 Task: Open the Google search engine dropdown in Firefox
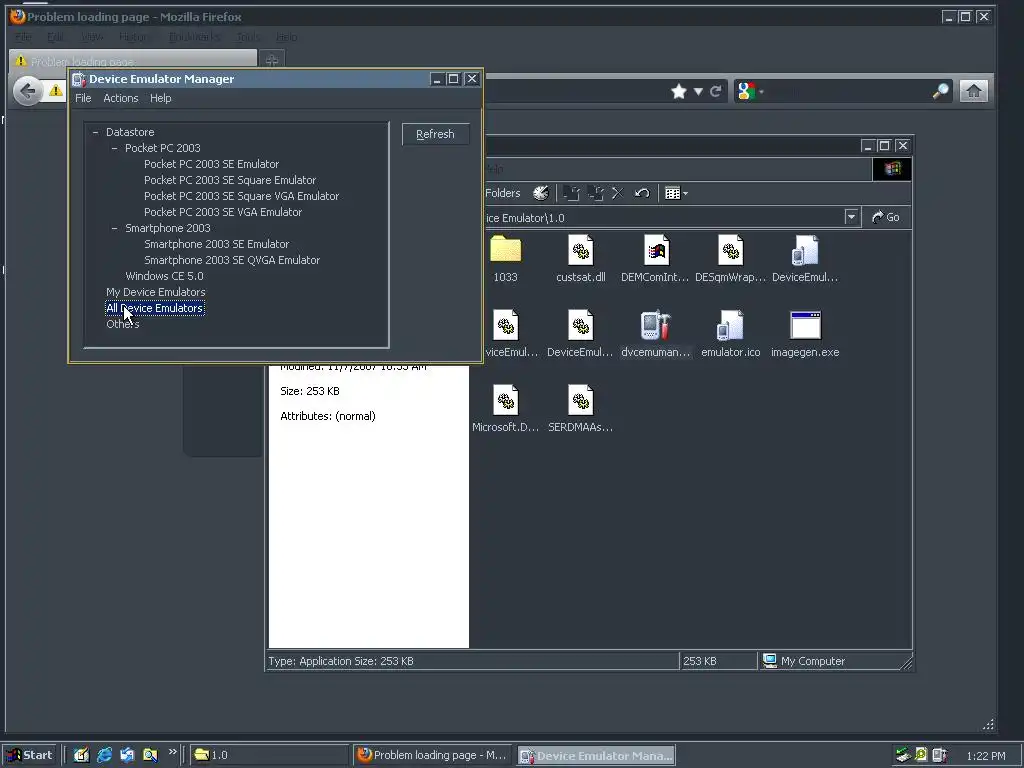pos(750,91)
